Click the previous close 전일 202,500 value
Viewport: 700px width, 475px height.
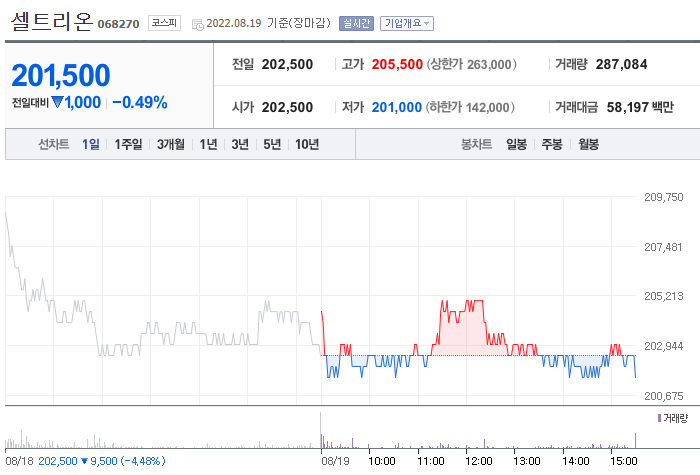(287, 64)
